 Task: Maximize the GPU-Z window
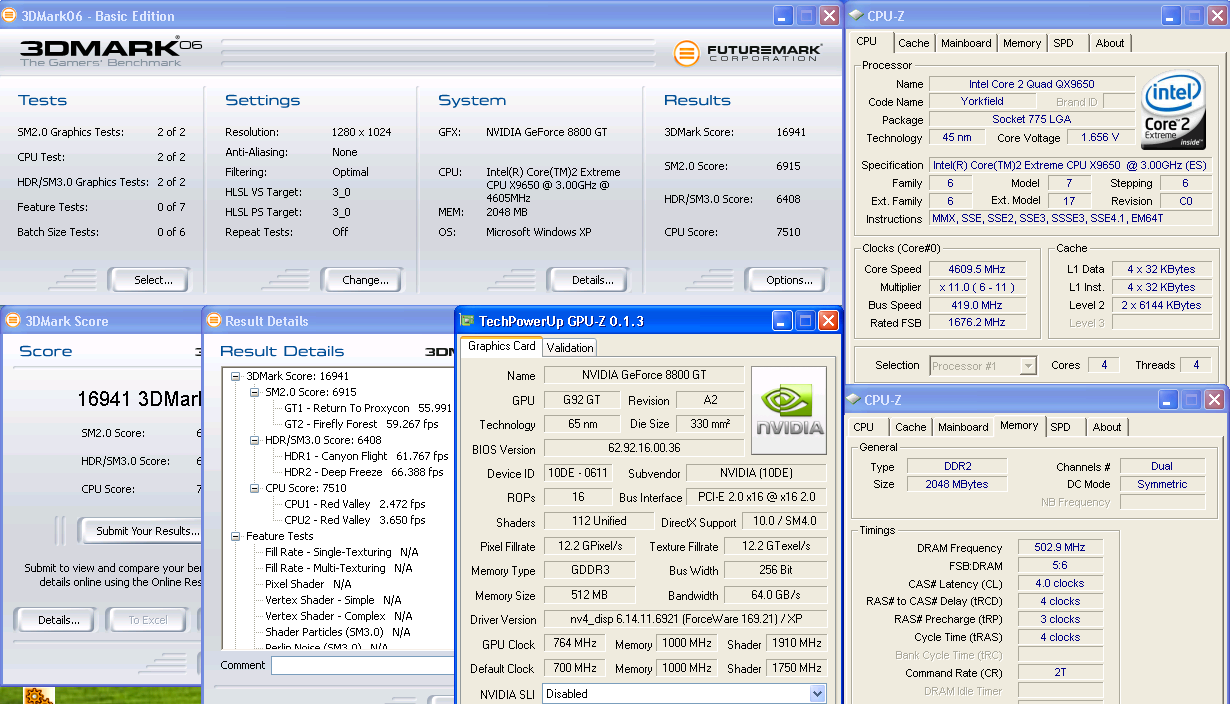pyautogui.click(x=806, y=321)
